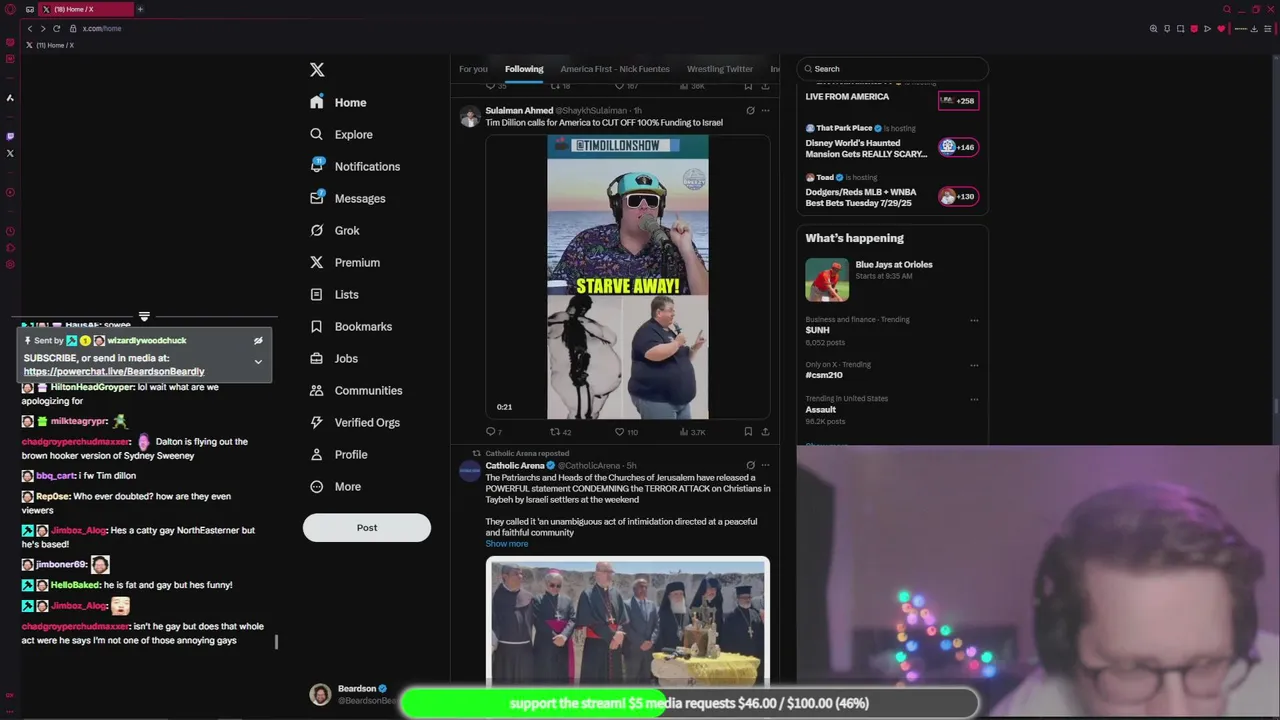Click the browser back arrow

(x=30, y=28)
